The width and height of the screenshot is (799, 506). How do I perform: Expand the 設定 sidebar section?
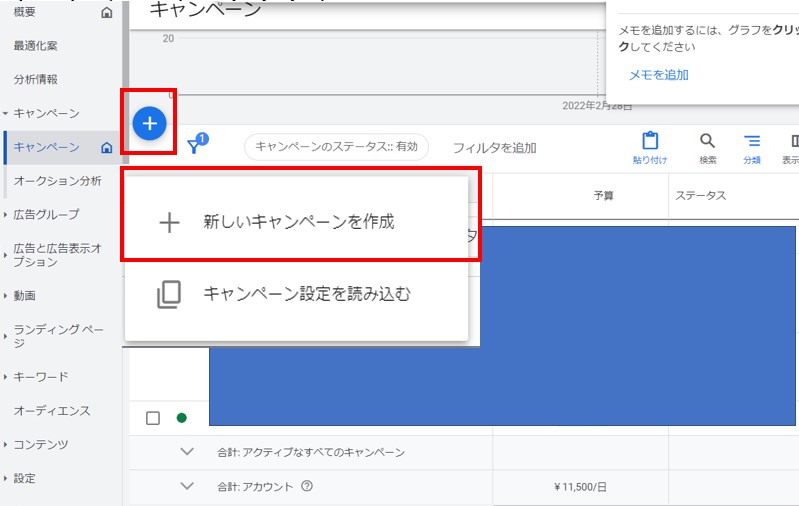[x=5, y=478]
